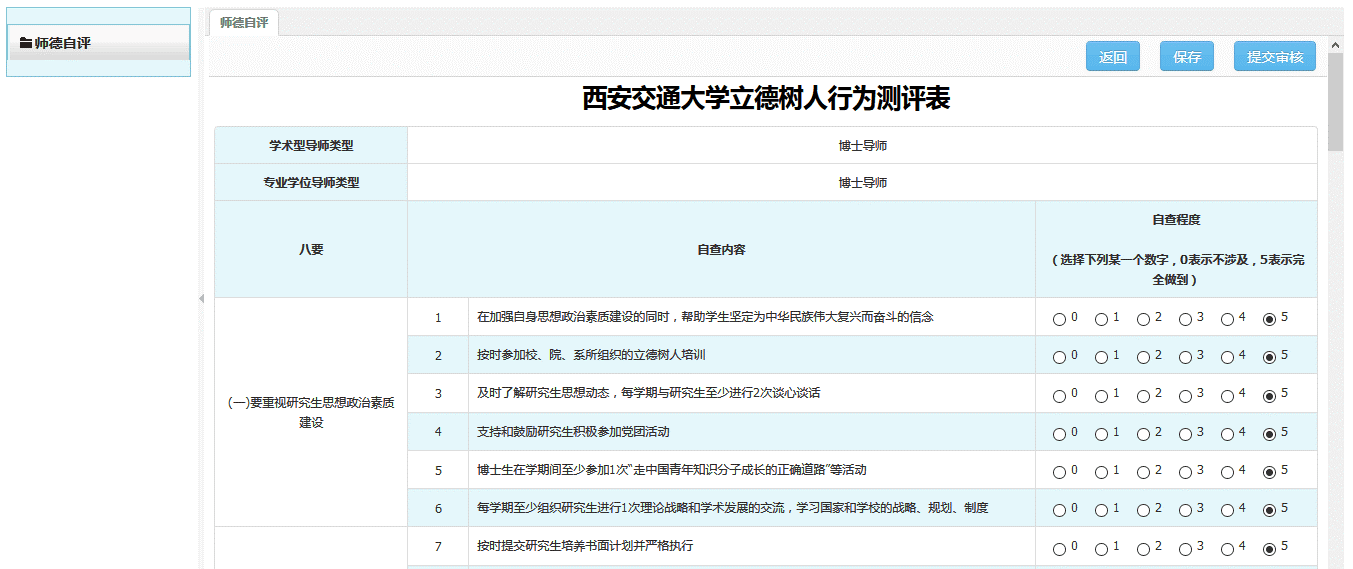Select score 1 for item 2 立德树人培训
The width and height of the screenshot is (1353, 569).
click(x=1101, y=358)
